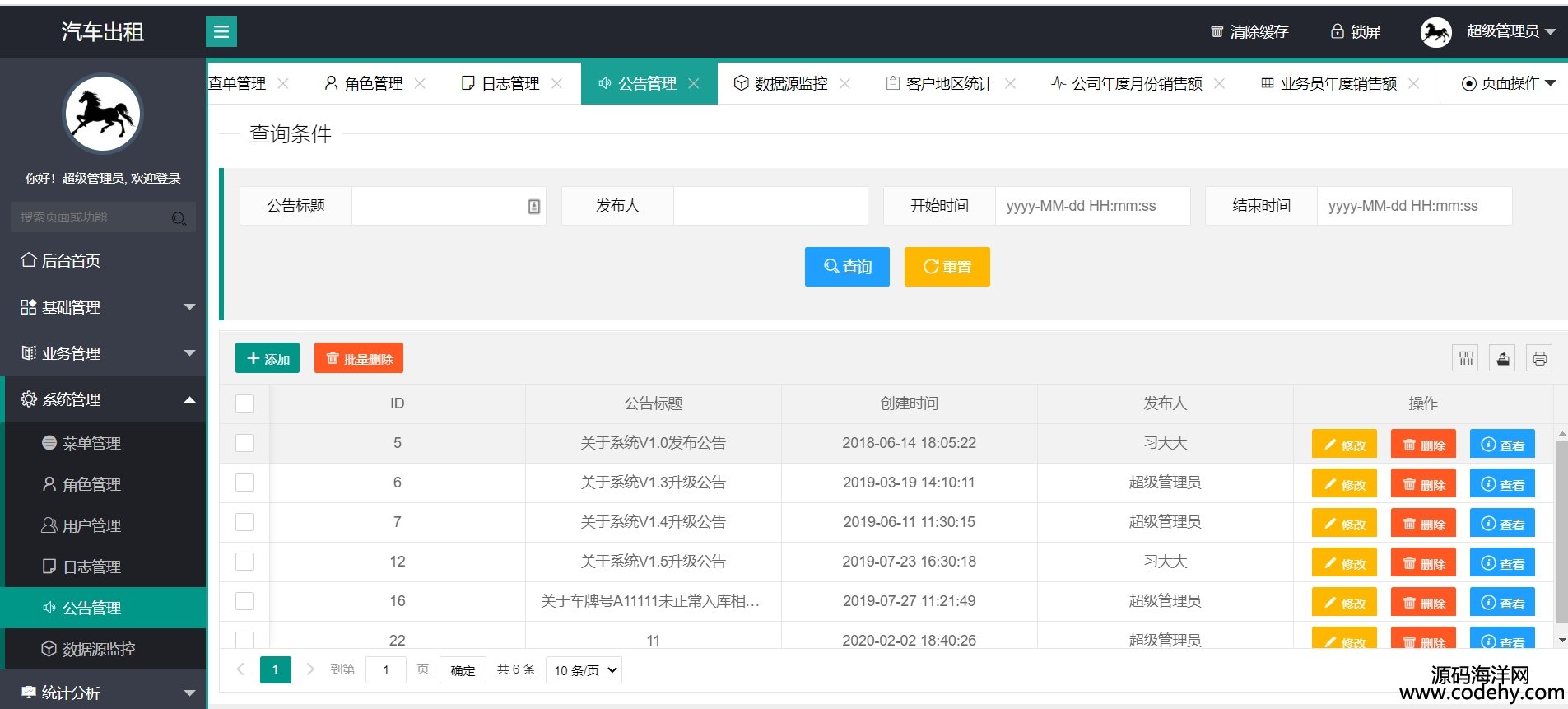Check the box for row ID 16
This screenshot has height=709, width=1568.
pos(244,601)
